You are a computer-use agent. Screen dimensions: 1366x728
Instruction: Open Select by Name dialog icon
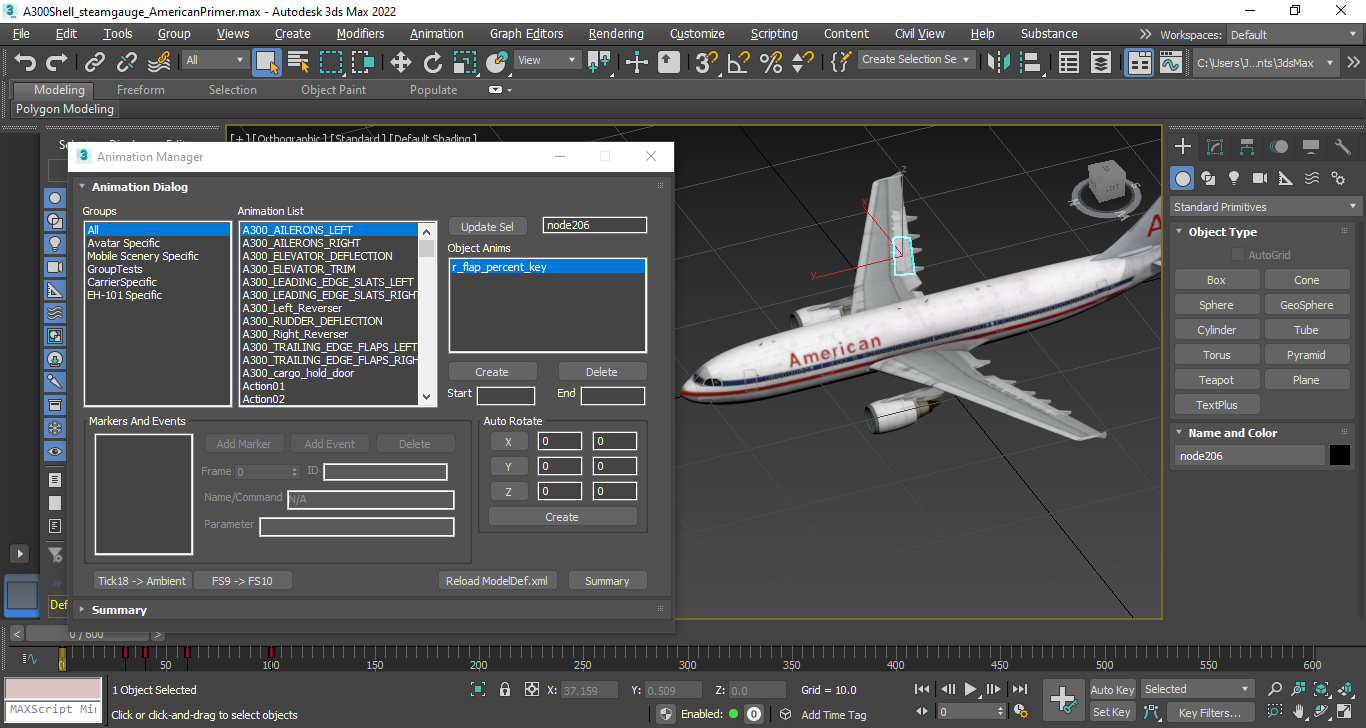(x=298, y=62)
